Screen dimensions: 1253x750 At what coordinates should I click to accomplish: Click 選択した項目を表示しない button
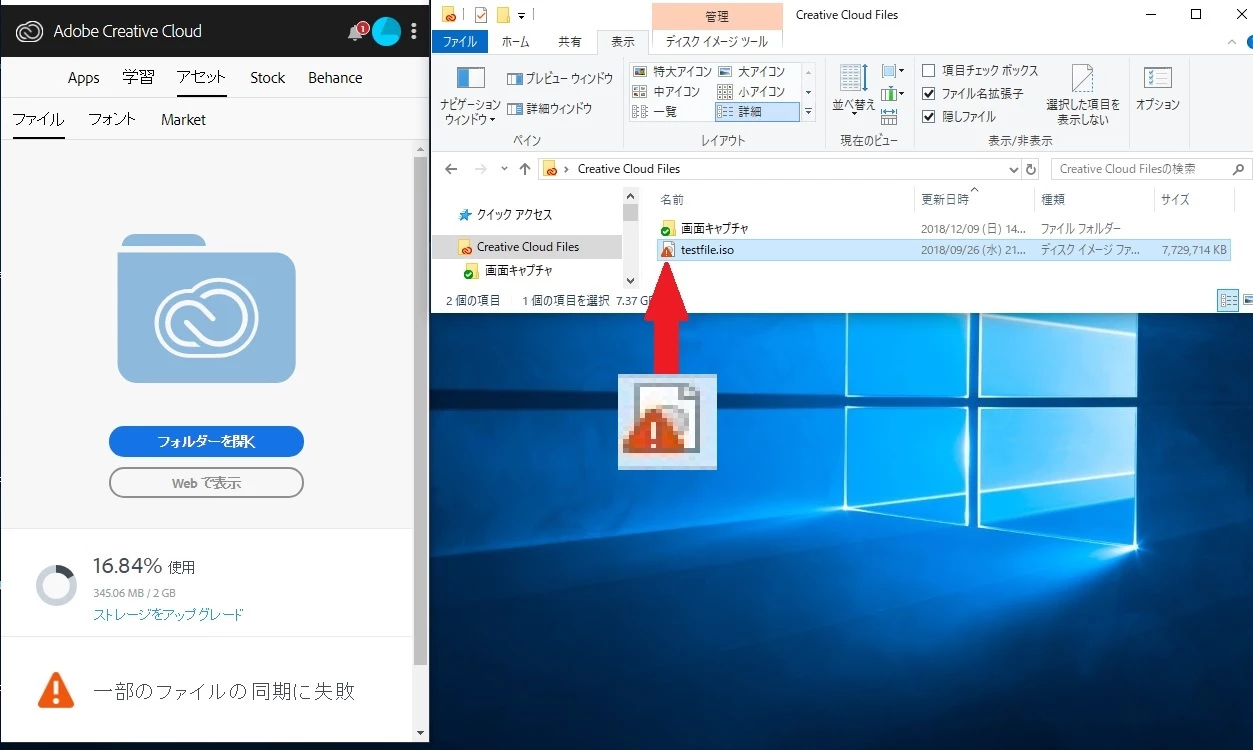pyautogui.click(x=1083, y=94)
